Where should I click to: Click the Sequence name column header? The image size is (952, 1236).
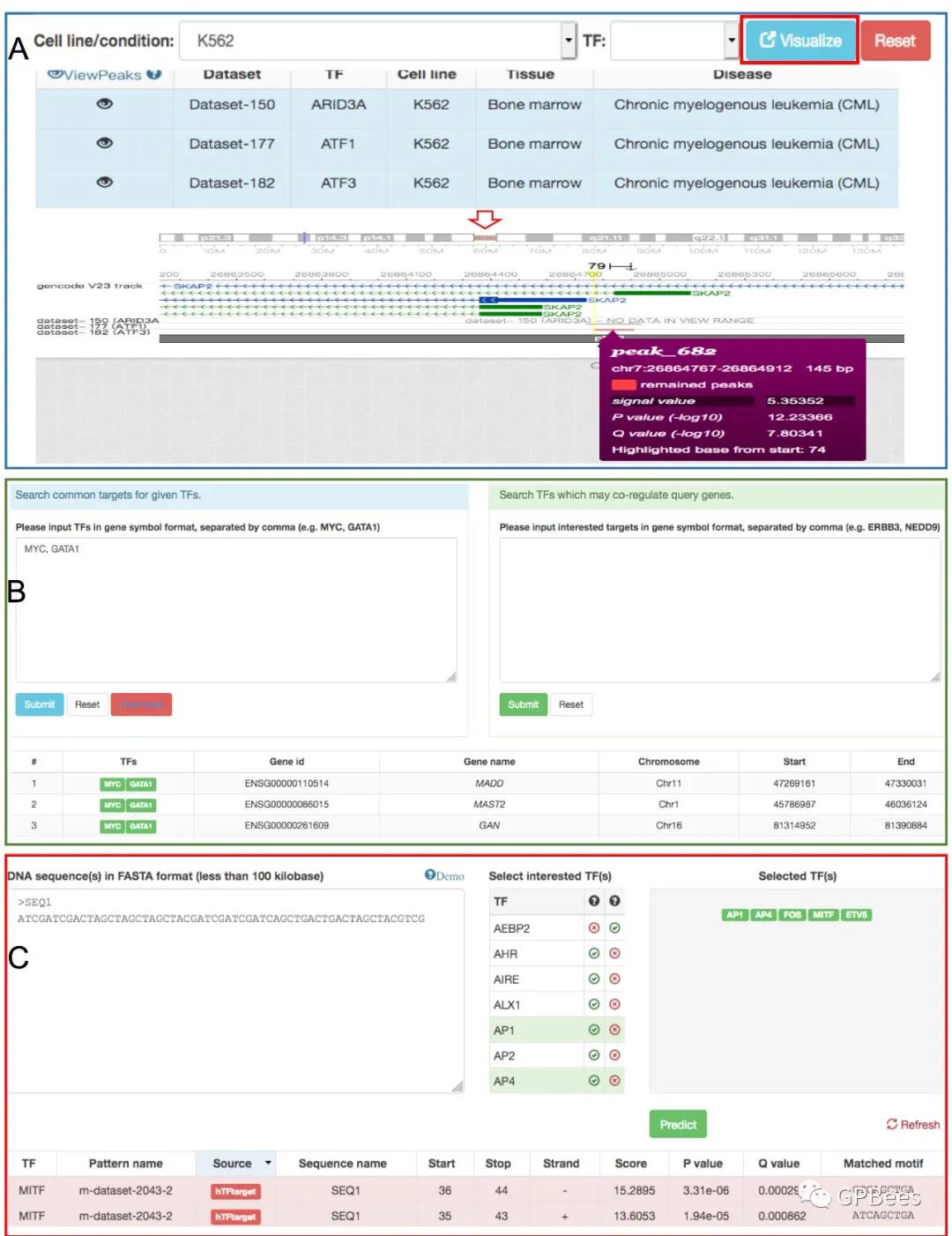coord(342,1163)
